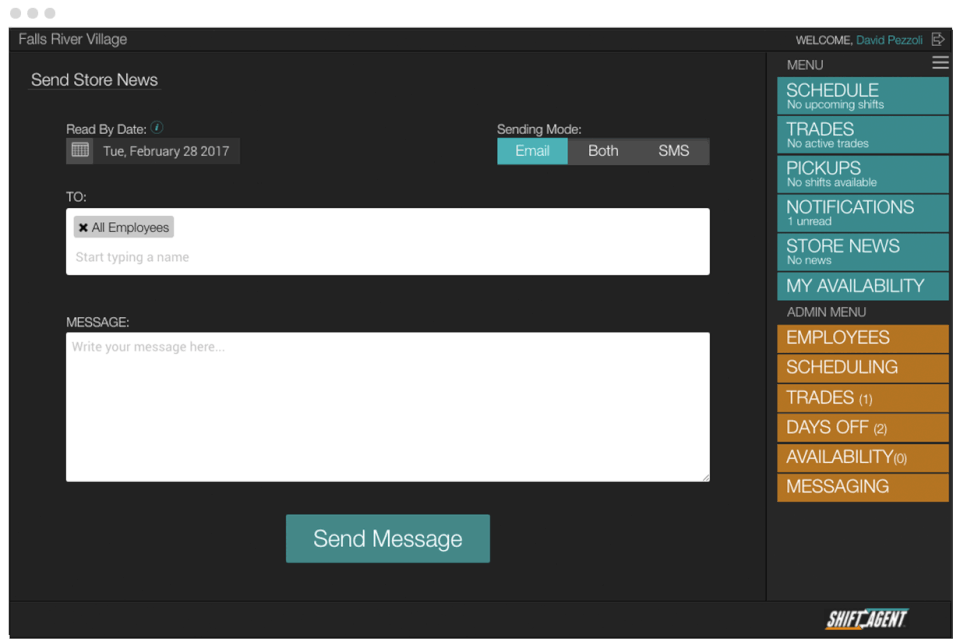
Task: Click the Read By Date info icon
Action: click(157, 127)
